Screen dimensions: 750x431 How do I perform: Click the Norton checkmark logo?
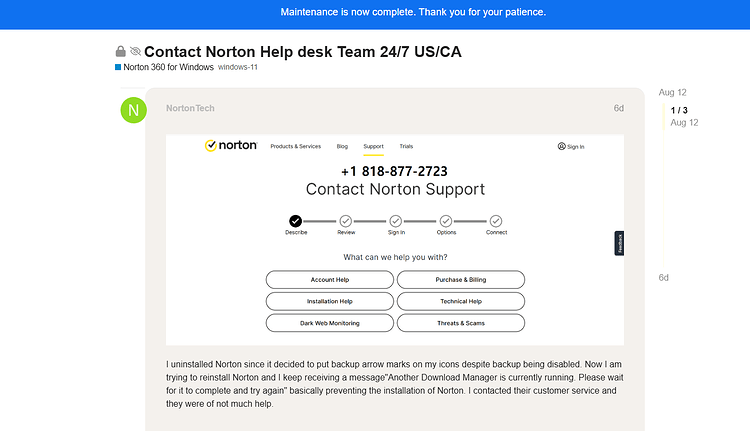point(210,145)
